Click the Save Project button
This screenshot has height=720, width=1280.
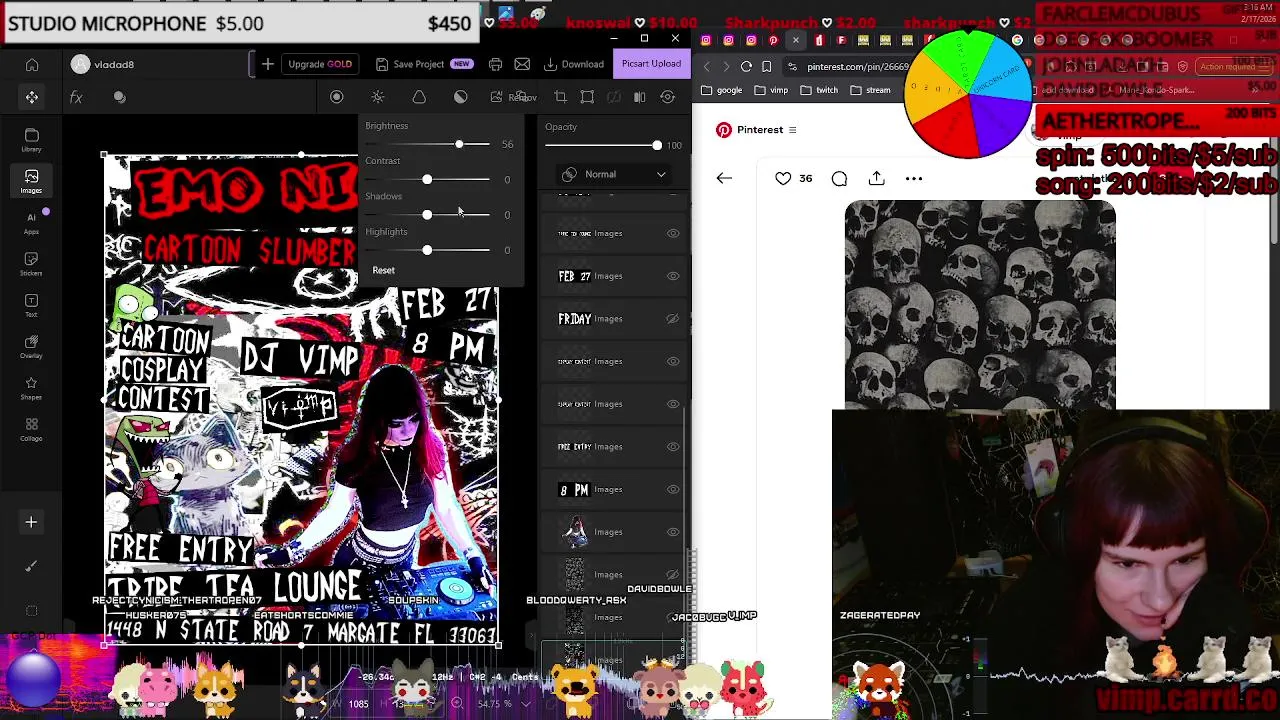click(423, 64)
